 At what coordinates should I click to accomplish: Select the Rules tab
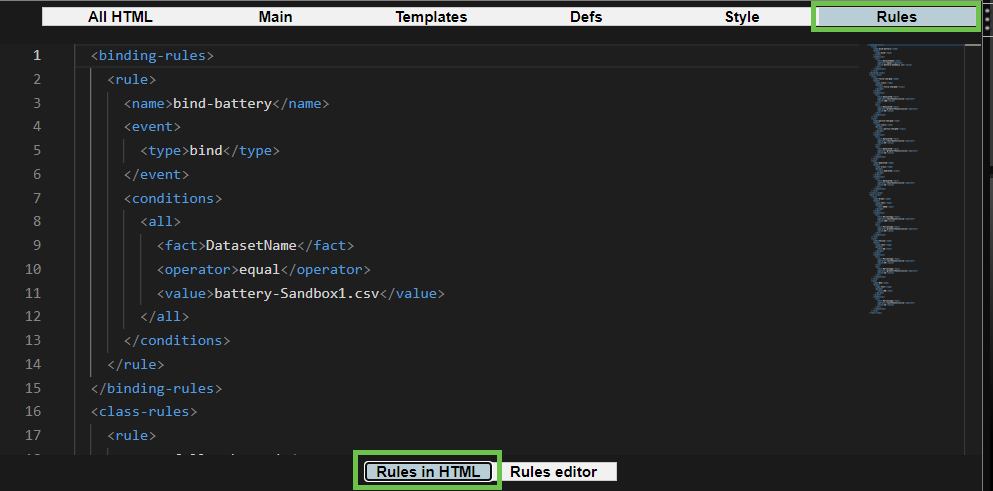click(x=897, y=17)
